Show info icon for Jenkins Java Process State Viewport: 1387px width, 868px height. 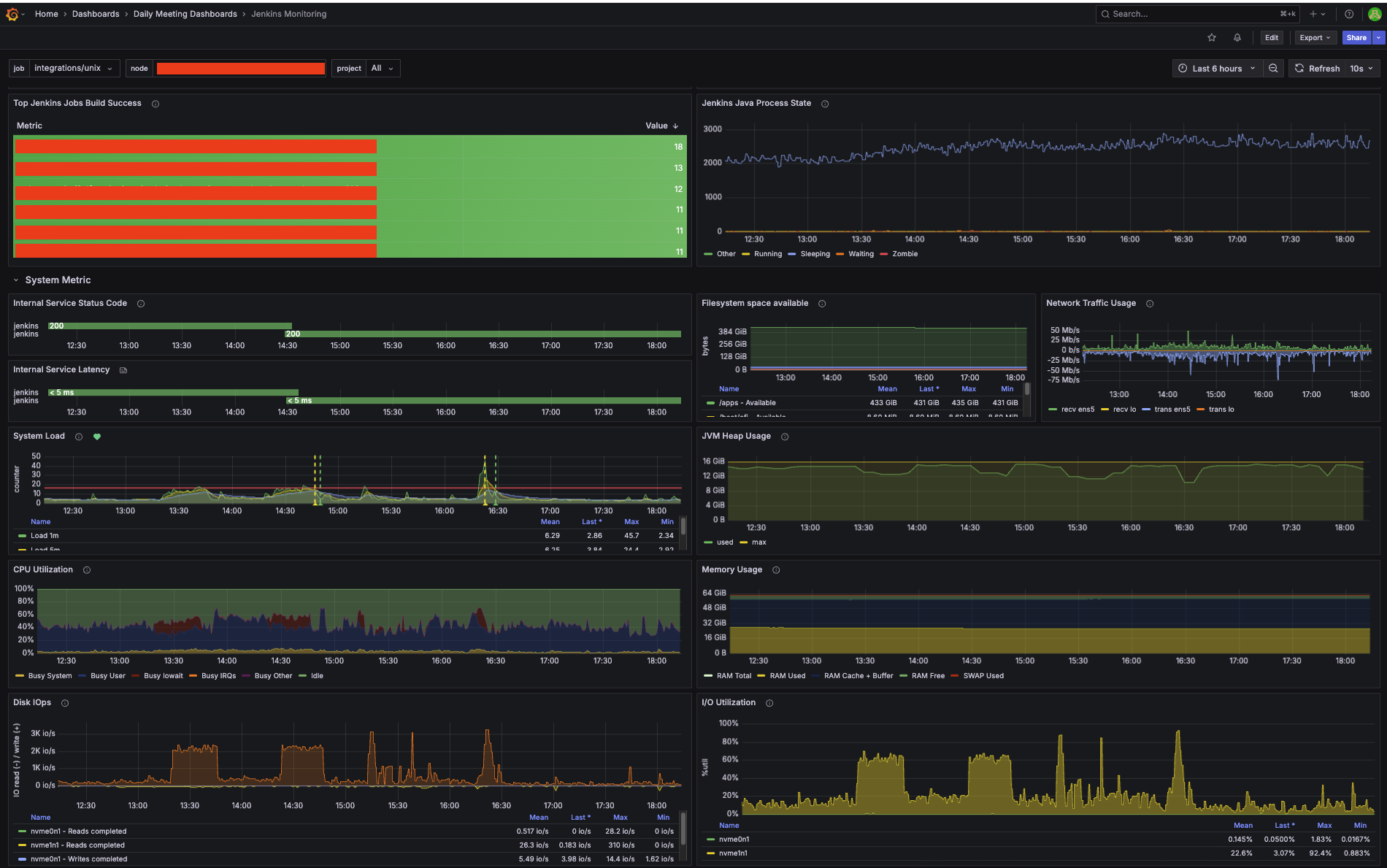tap(825, 104)
